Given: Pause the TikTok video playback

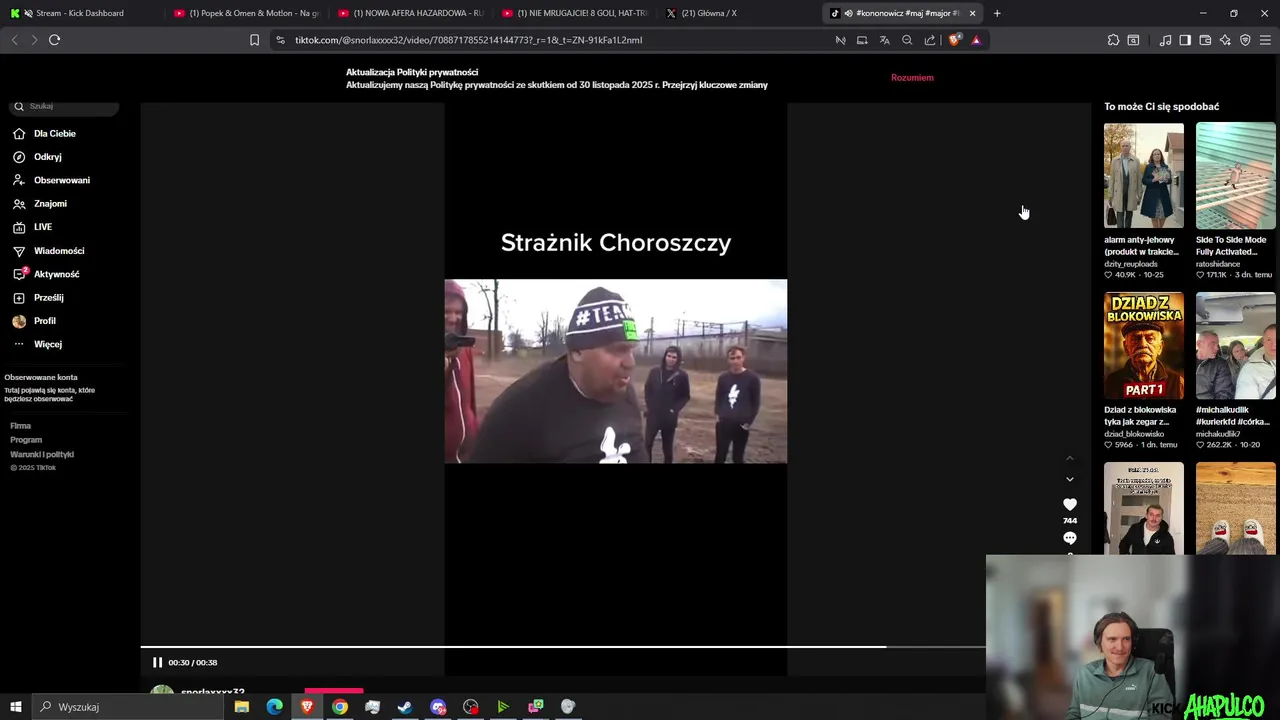Looking at the screenshot, I should [157, 662].
